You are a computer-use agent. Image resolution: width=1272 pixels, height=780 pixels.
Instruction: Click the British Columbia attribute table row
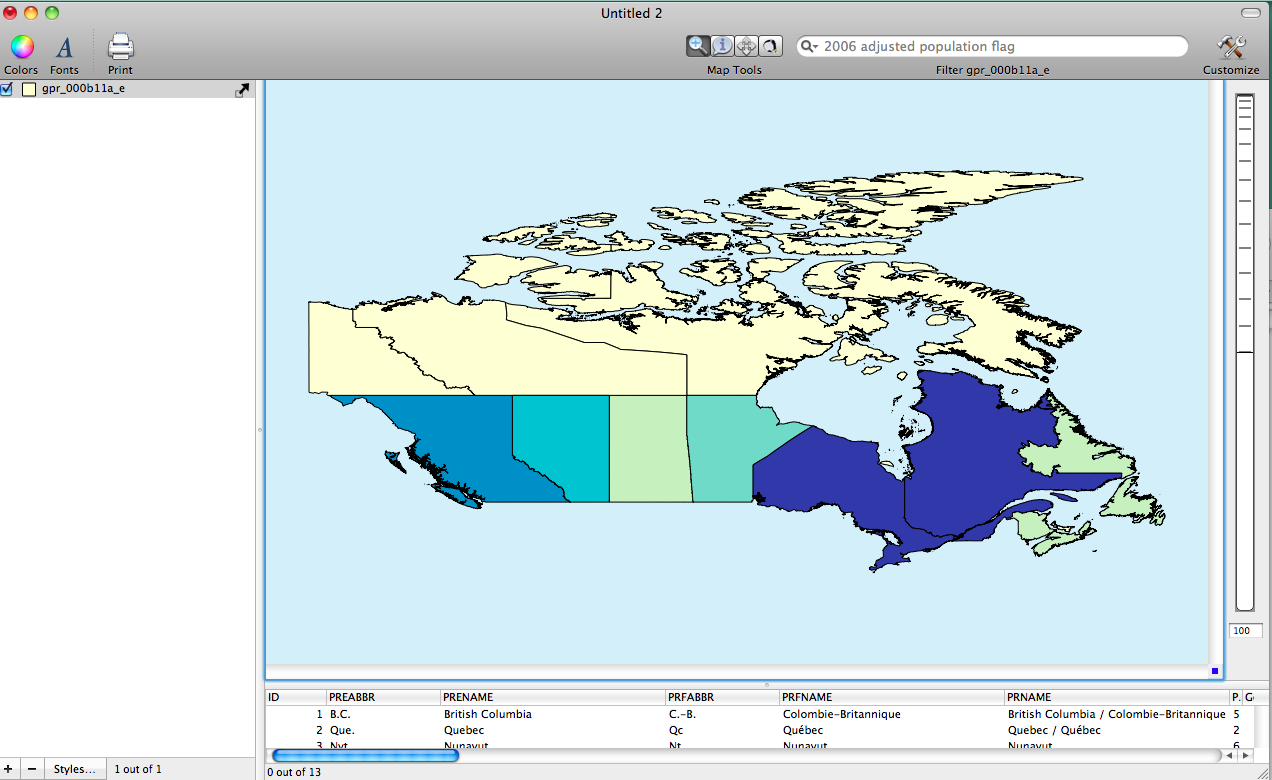487,714
